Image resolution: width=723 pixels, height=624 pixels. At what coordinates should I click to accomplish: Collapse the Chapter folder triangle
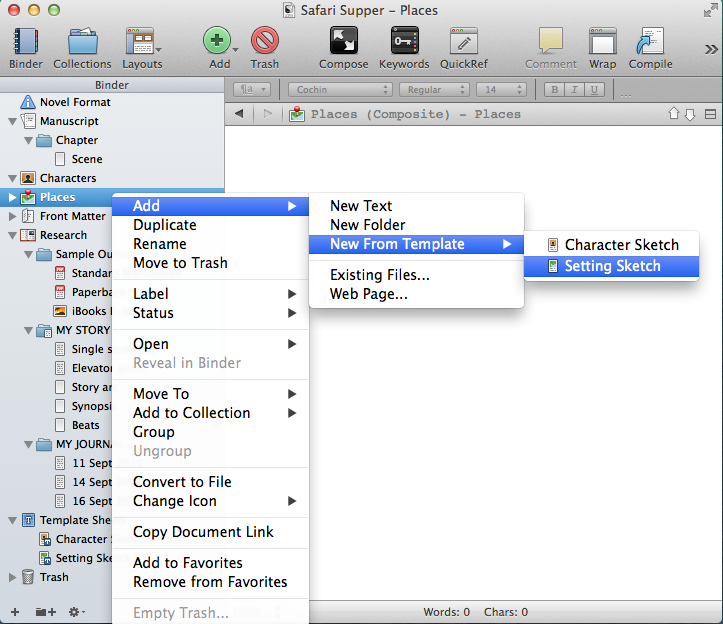(x=28, y=141)
